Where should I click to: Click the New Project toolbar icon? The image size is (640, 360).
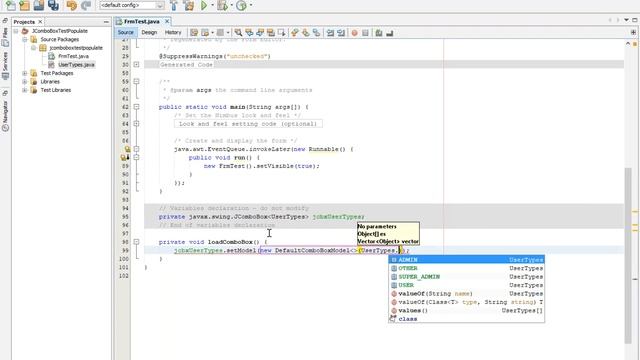tap(24, 5)
